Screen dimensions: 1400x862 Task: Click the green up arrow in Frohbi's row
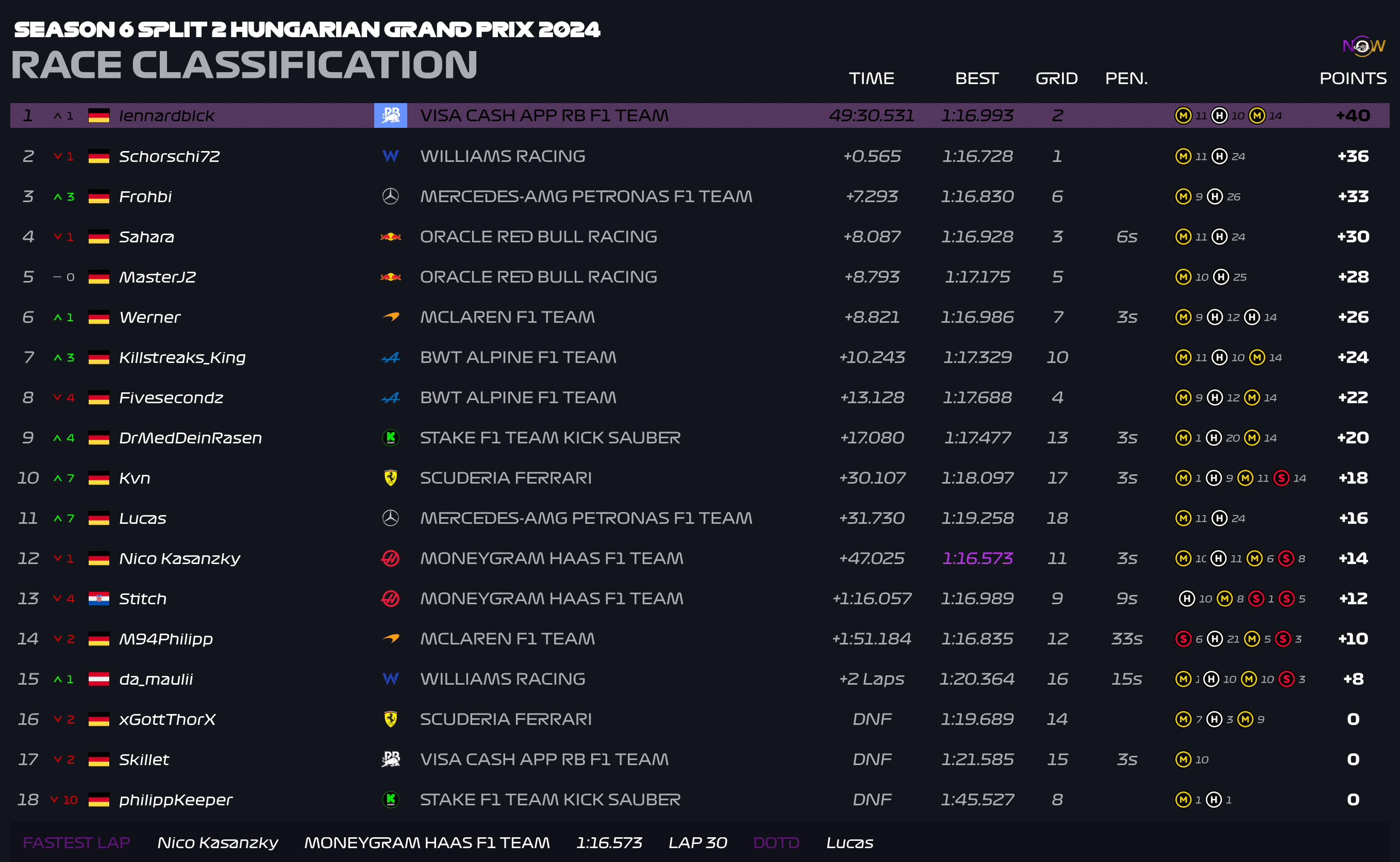coord(58,197)
